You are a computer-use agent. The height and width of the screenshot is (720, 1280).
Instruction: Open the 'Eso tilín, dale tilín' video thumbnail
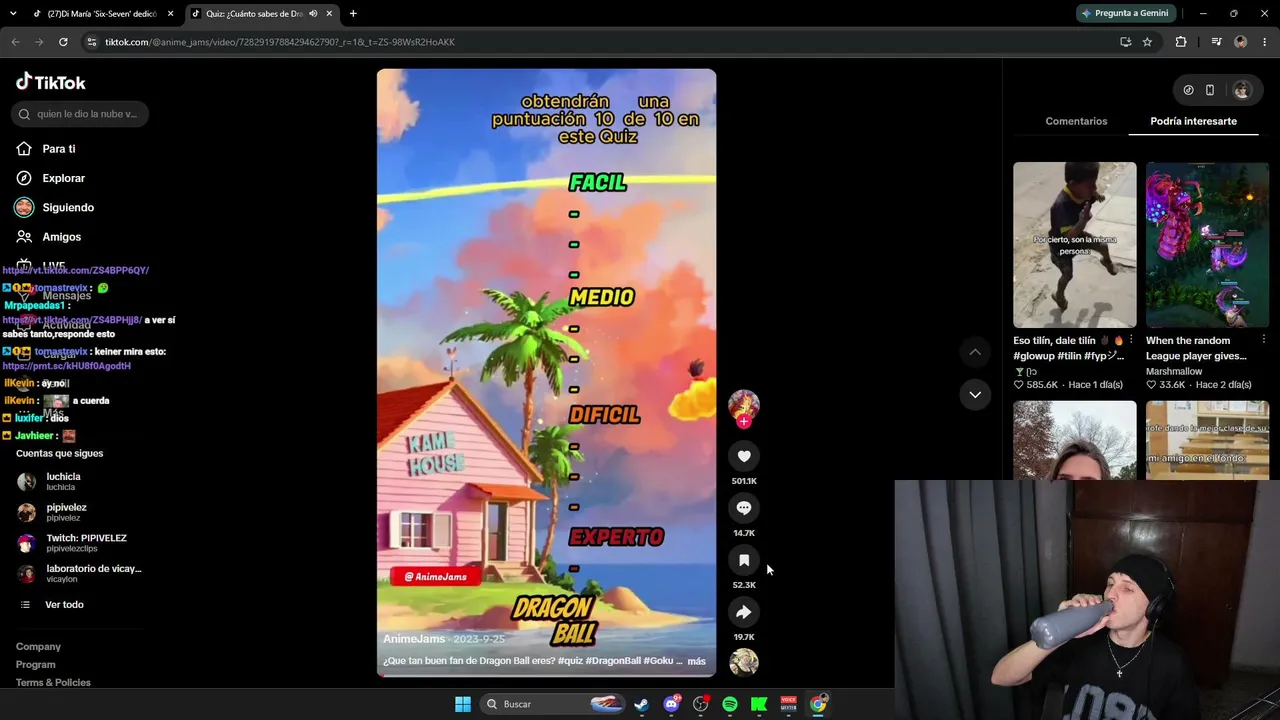pyautogui.click(x=1074, y=245)
